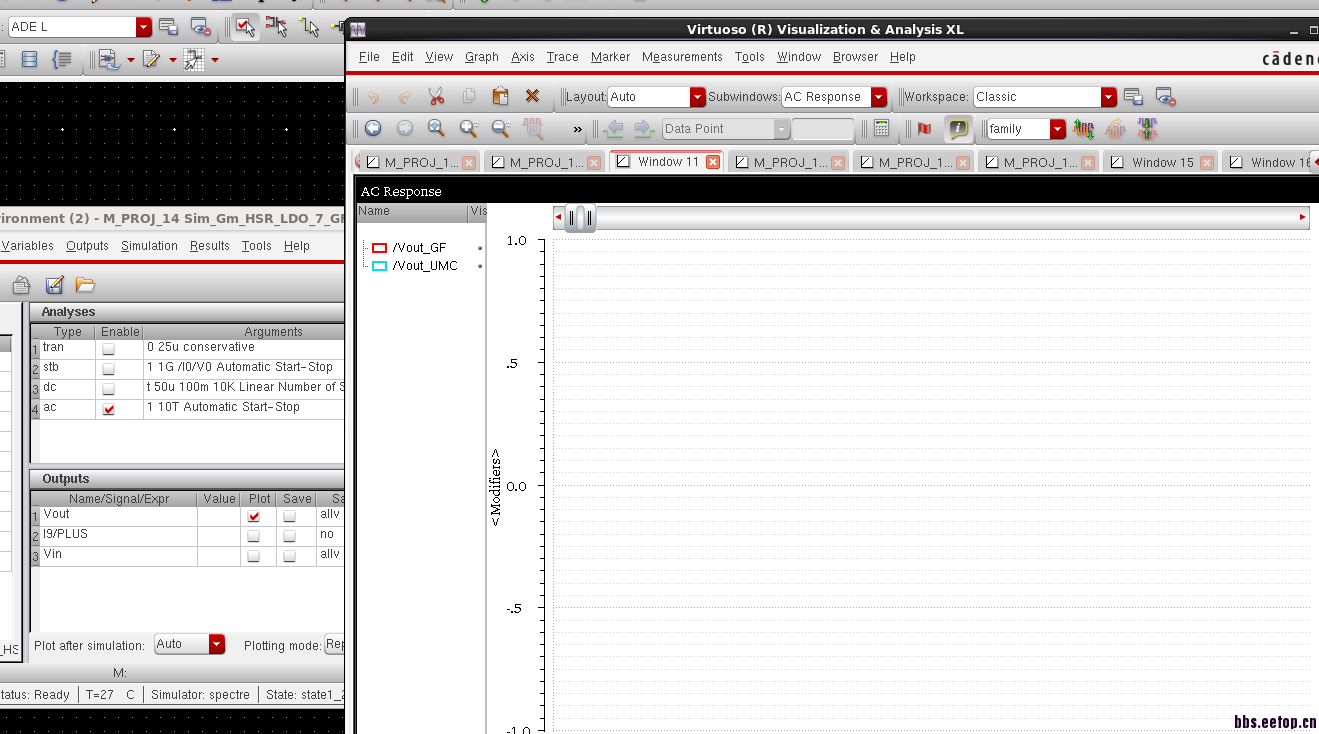Click the rightmost waveform strip icon
This screenshot has width=1319, height=734.
(1147, 129)
